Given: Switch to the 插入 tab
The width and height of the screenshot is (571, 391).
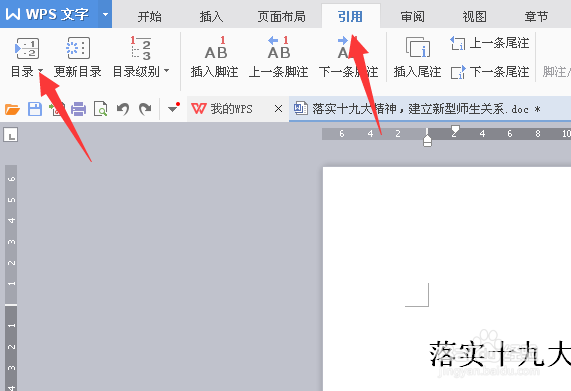Looking at the screenshot, I should (x=211, y=16).
